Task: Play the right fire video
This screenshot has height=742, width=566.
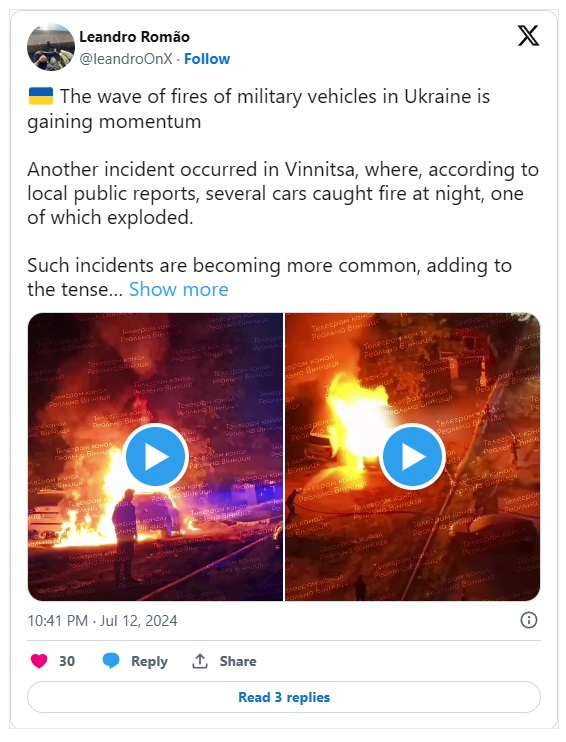Action: pyautogui.click(x=412, y=457)
